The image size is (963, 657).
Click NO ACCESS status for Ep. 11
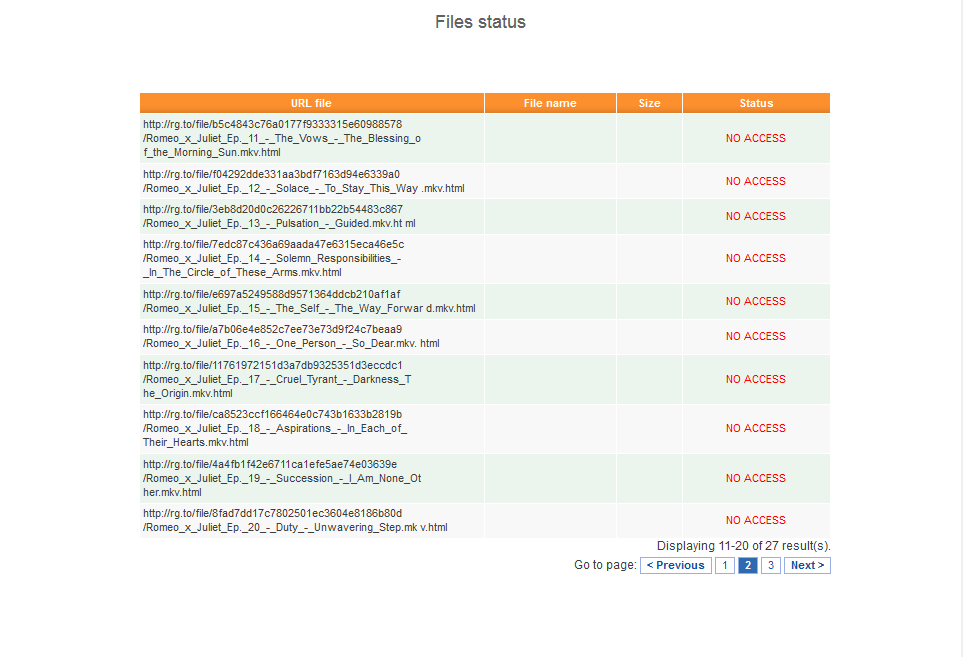tap(755, 138)
